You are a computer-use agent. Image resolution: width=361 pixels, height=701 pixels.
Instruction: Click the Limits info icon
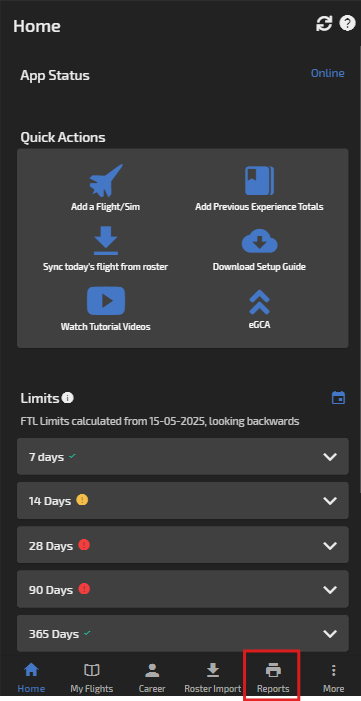[x=68, y=397]
